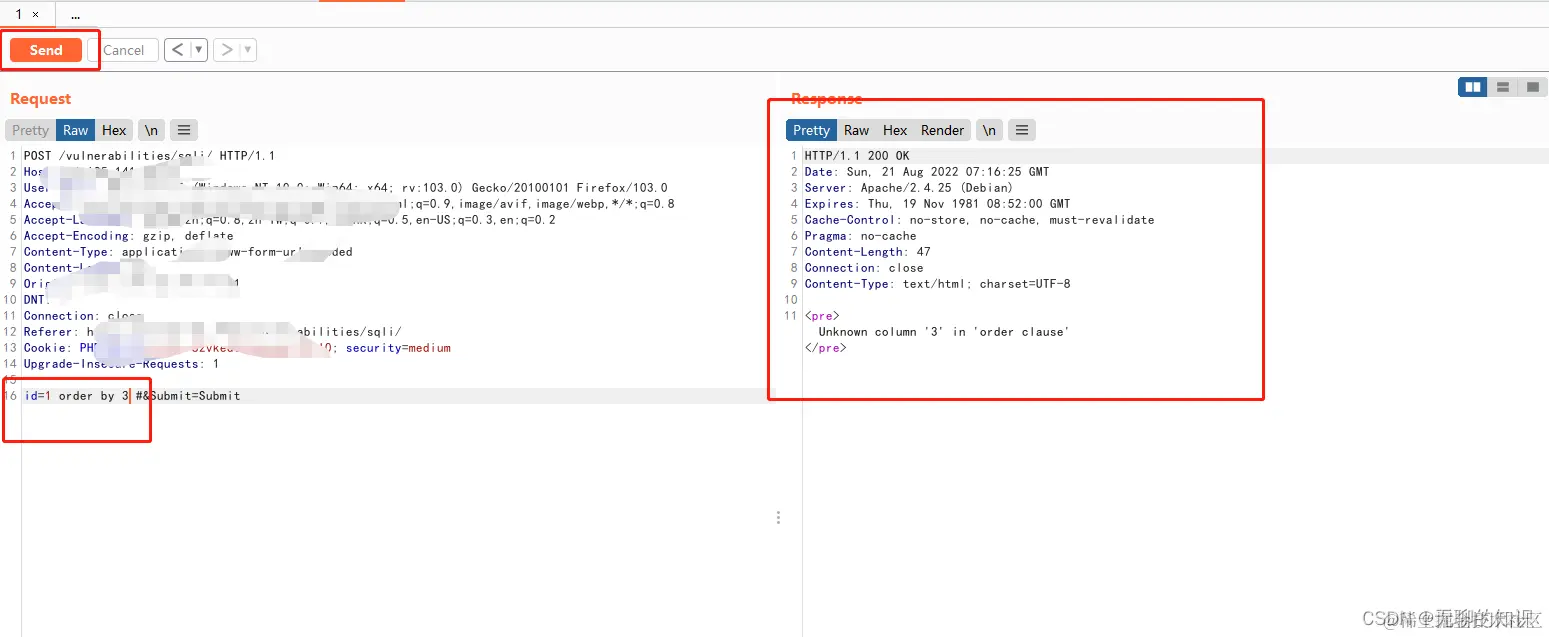This screenshot has height=637, width=1549.
Task: Open previous-history dropdown arrow
Action: (199, 50)
